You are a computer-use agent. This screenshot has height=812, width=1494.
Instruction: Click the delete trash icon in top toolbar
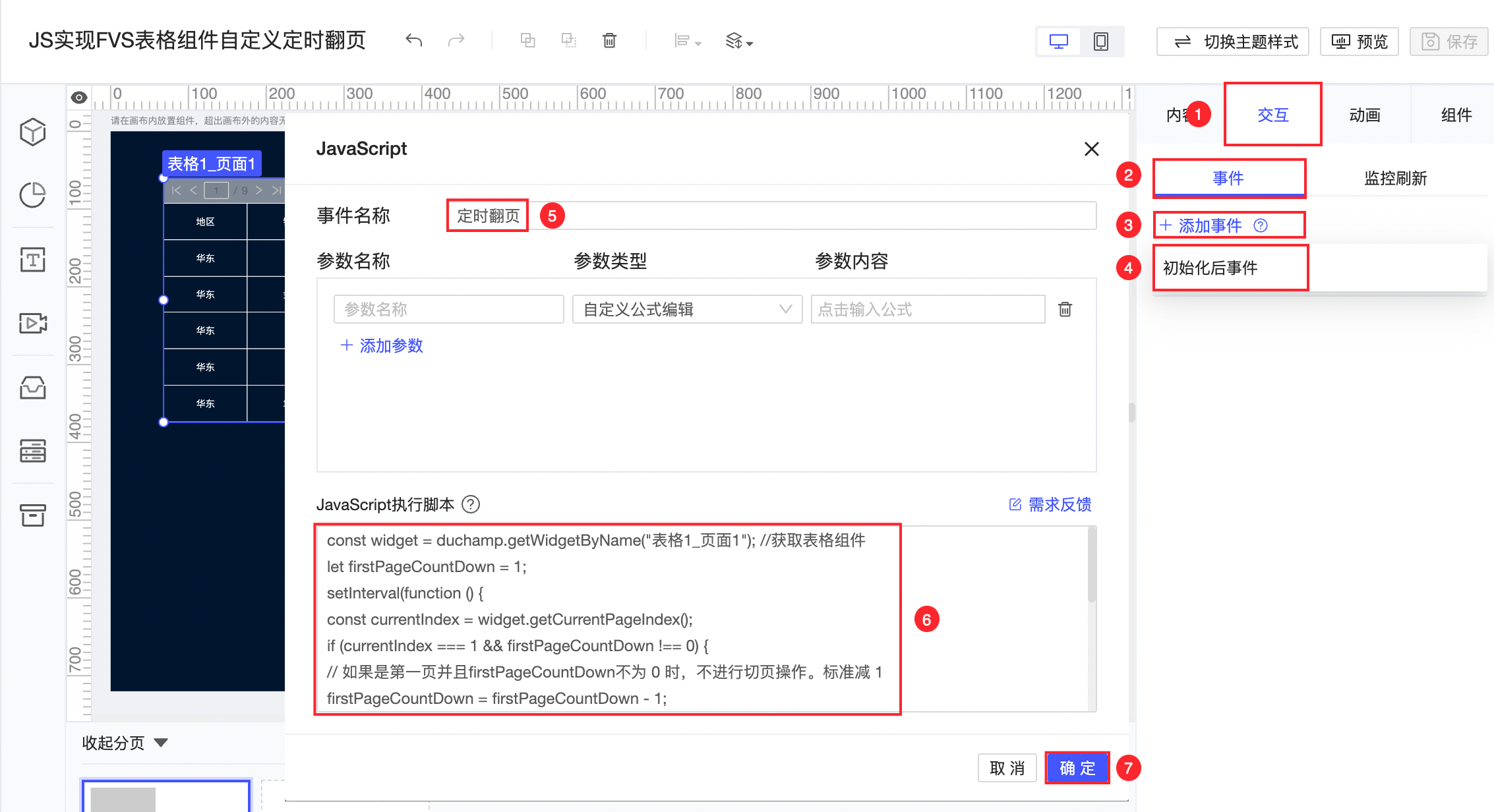609,41
